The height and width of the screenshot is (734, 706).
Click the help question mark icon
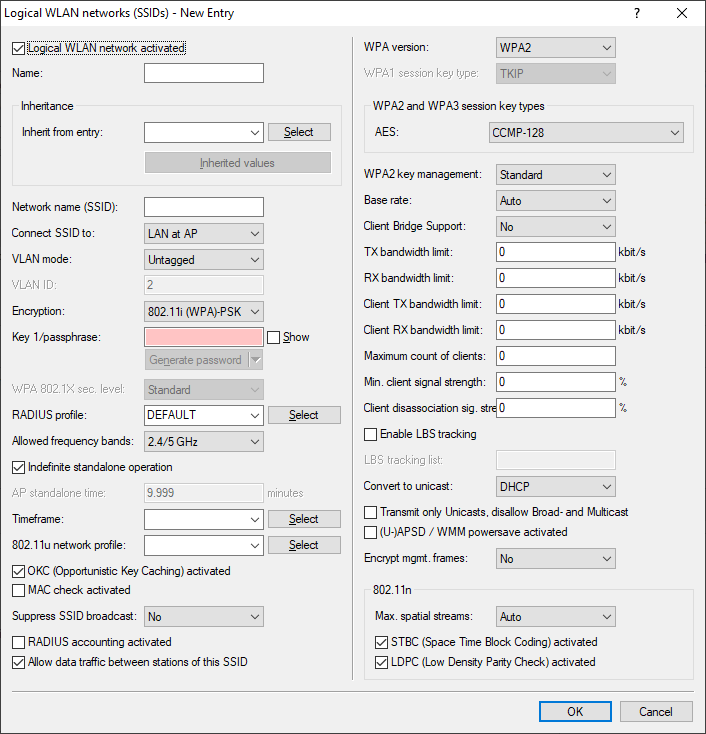pos(637,14)
